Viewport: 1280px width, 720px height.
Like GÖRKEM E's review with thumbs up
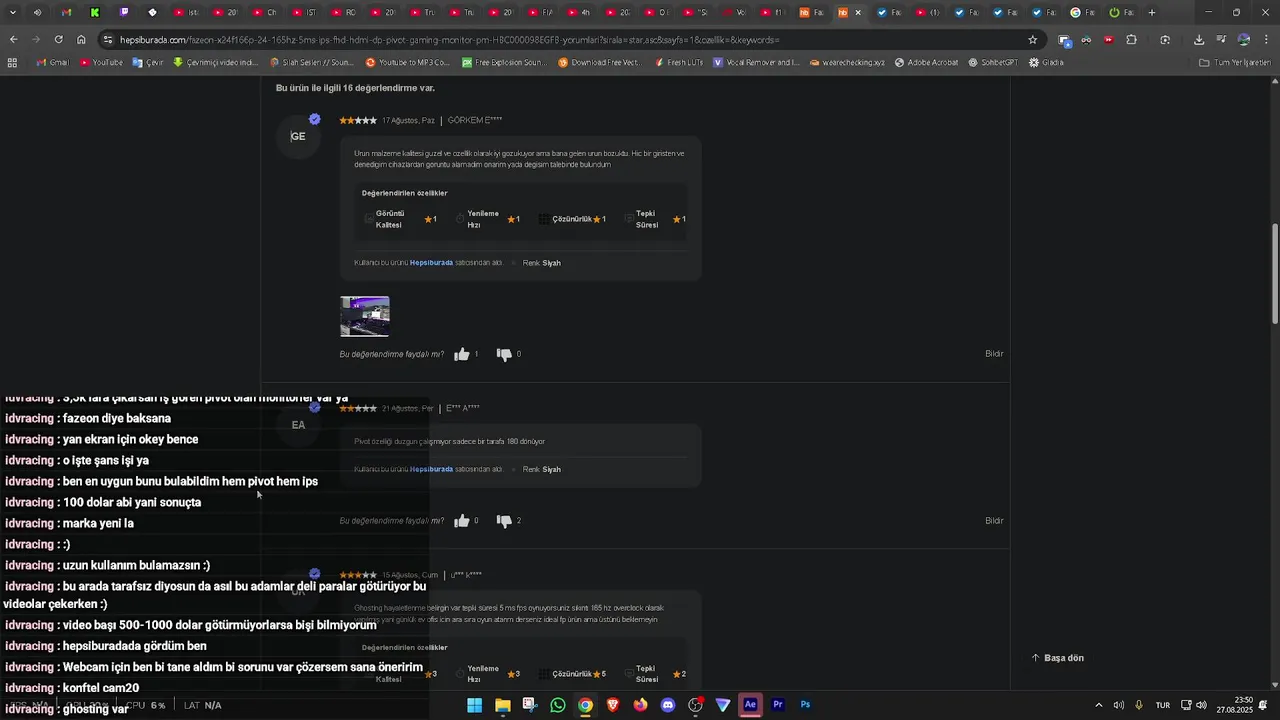[462, 354]
